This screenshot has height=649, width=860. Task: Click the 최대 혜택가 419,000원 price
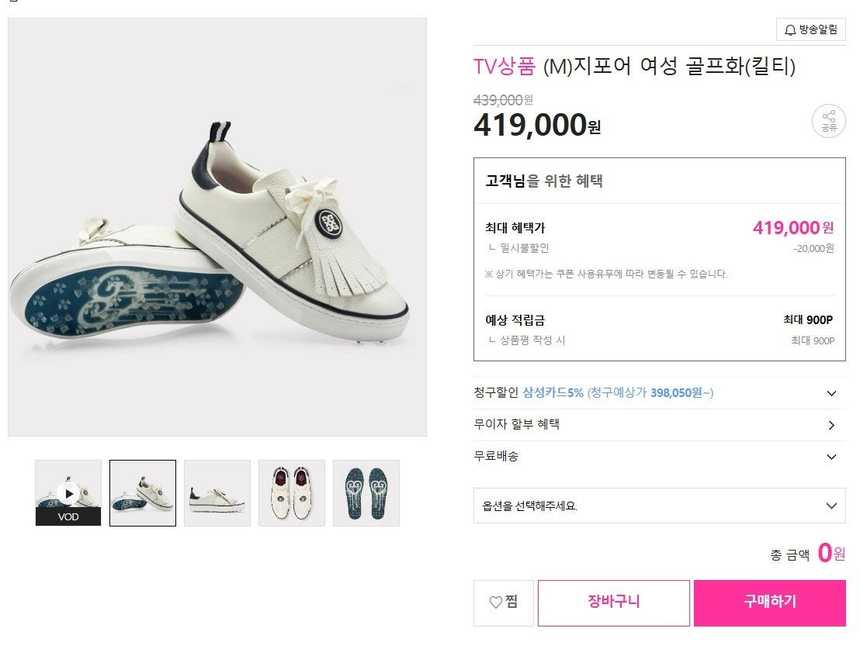pyautogui.click(x=792, y=228)
